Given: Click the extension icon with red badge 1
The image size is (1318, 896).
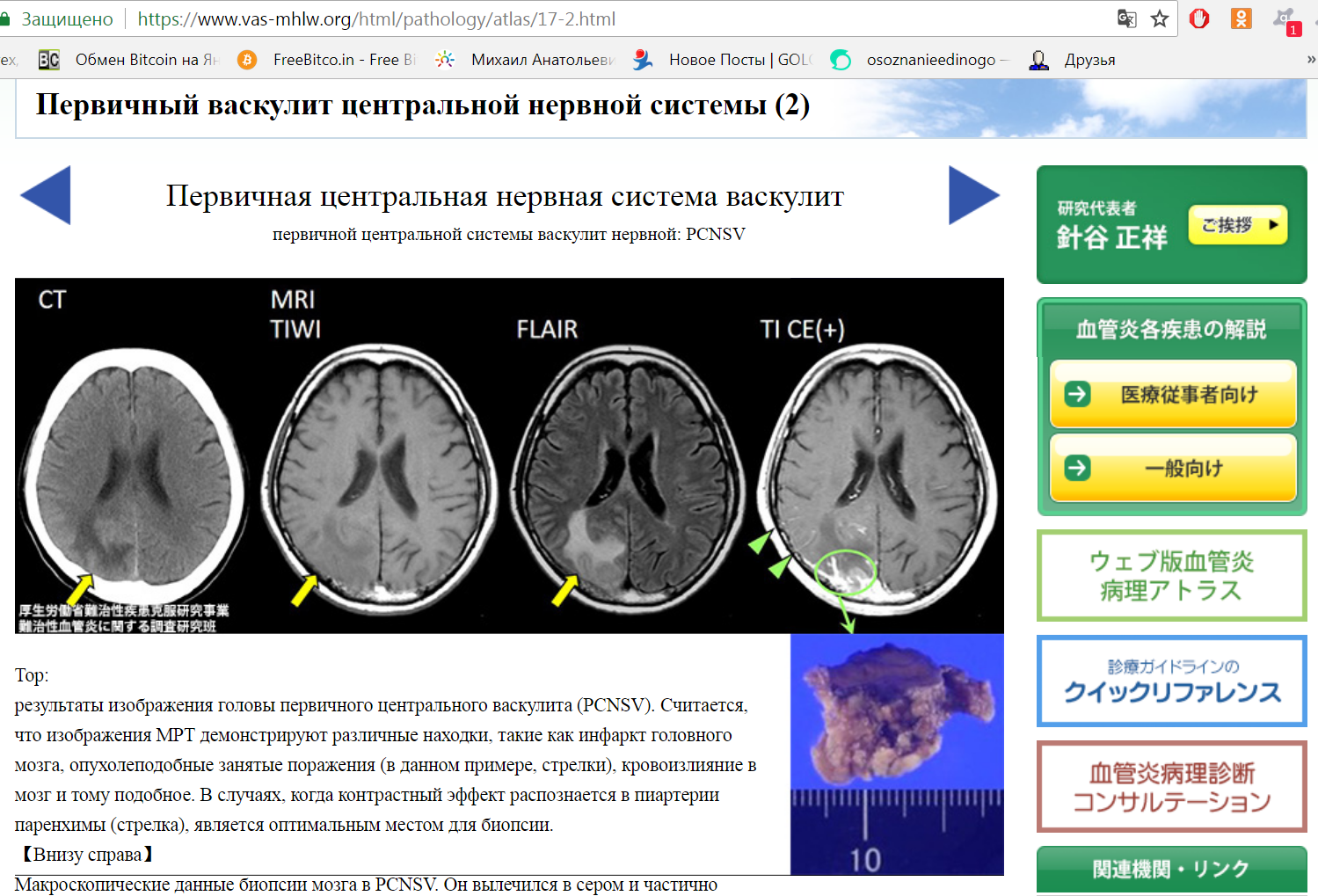Looking at the screenshot, I should (1286, 20).
